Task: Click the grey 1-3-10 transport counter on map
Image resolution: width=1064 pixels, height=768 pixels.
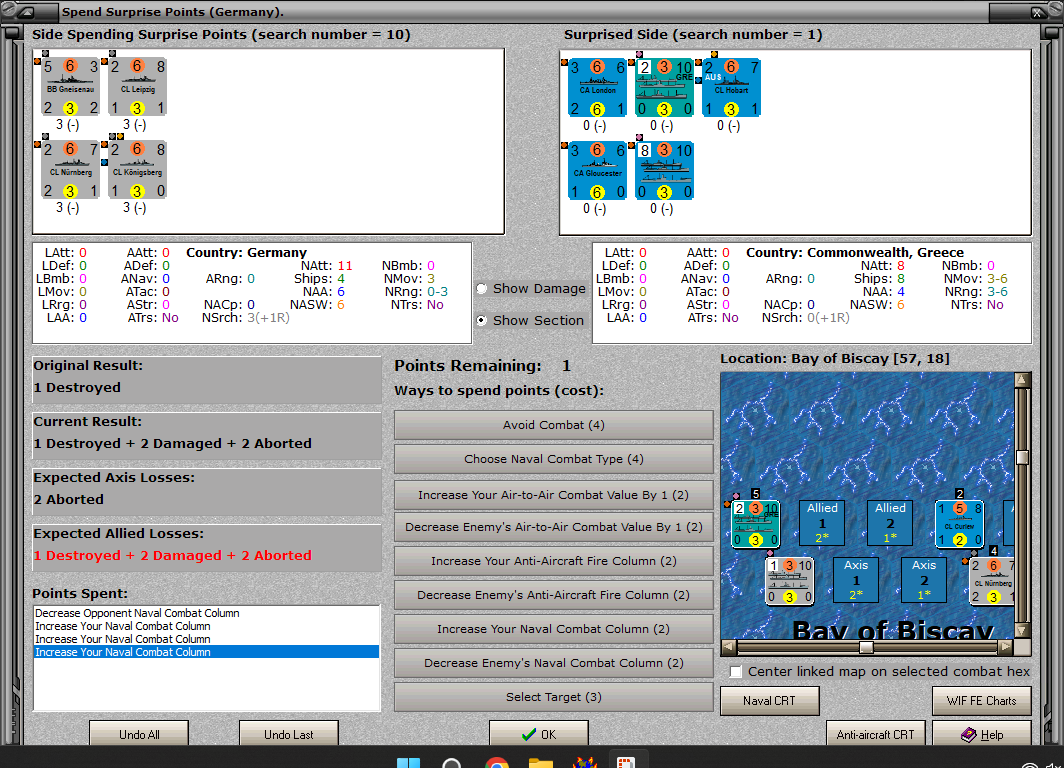Action: tap(789, 581)
